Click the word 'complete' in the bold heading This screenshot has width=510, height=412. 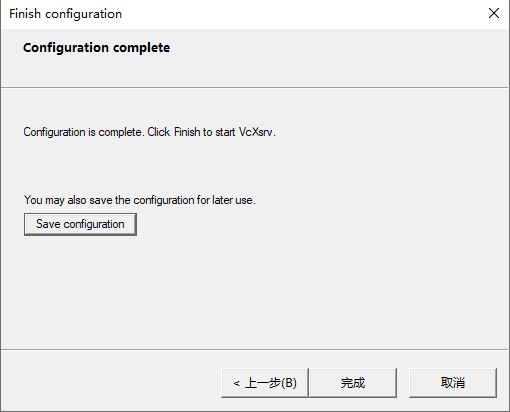pos(141,48)
